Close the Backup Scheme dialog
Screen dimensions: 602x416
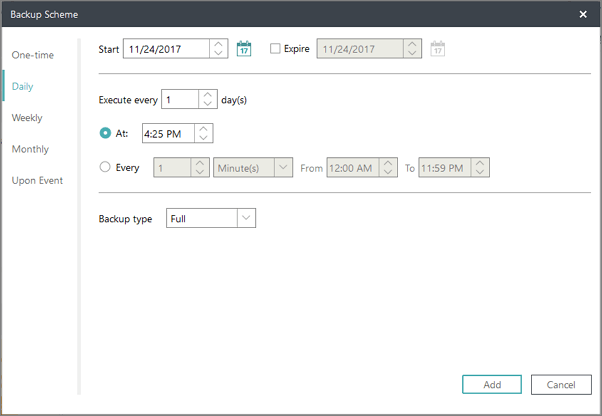coord(583,14)
